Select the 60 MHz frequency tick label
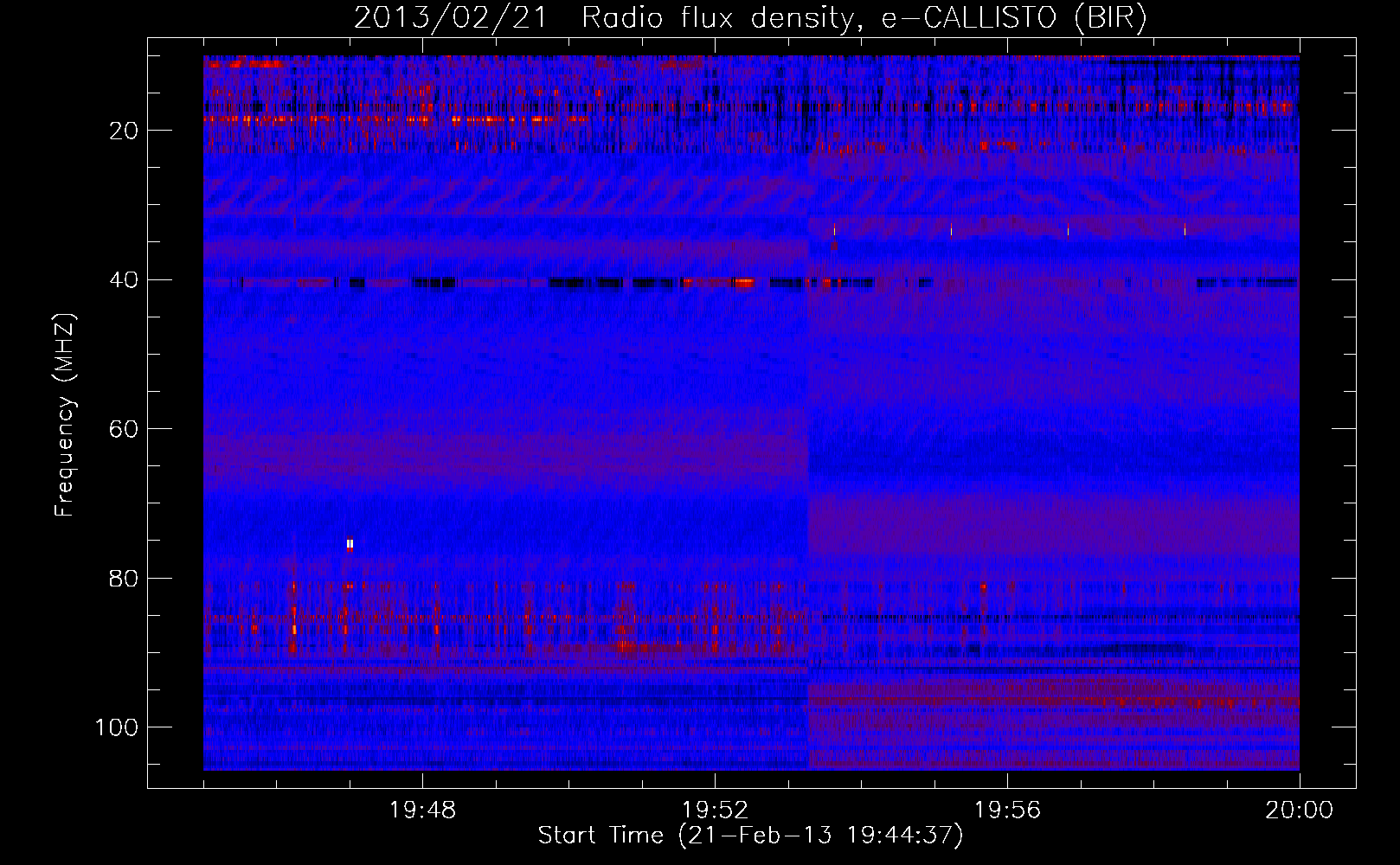The image size is (1400, 865). tap(125, 429)
